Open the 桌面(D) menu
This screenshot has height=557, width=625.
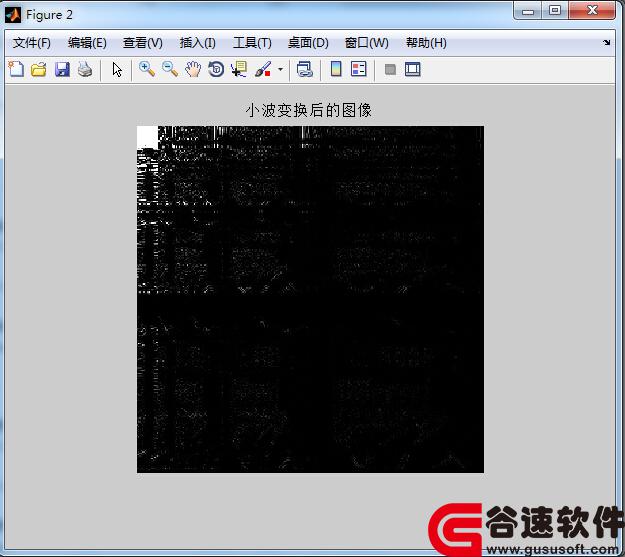click(308, 43)
